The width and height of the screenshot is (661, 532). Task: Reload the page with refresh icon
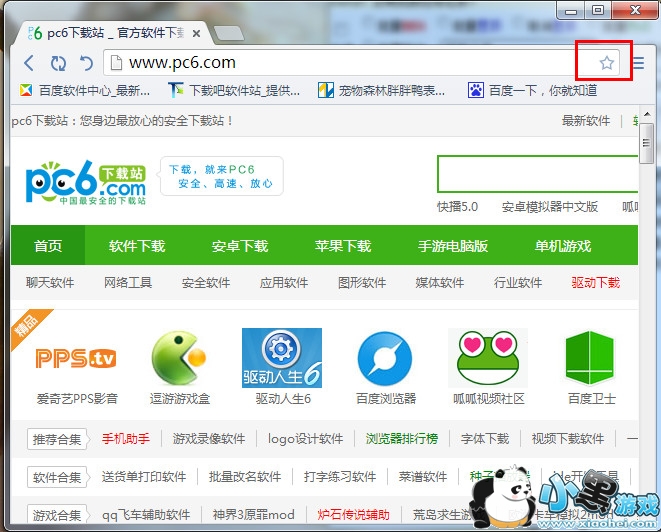tap(58, 63)
